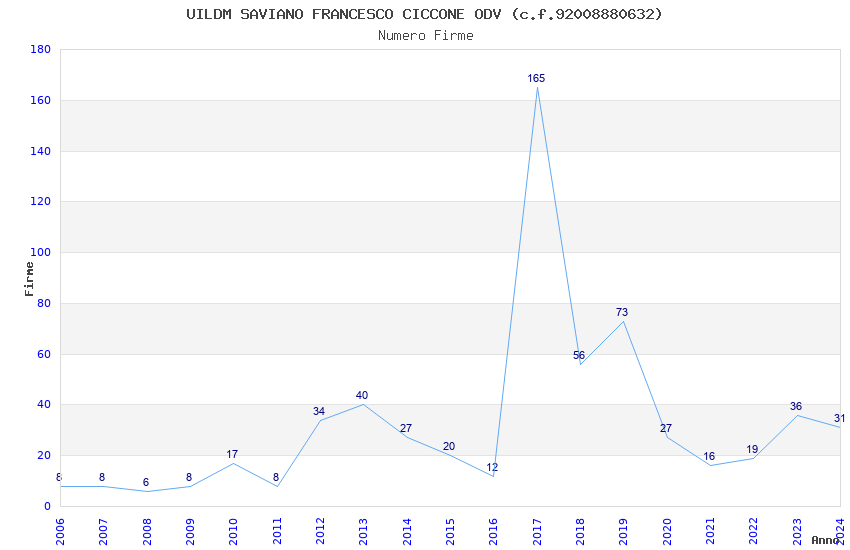Viewport: 850px width, 550px height.
Task: Click the 40 data label for 2013
Action: [x=362, y=396]
